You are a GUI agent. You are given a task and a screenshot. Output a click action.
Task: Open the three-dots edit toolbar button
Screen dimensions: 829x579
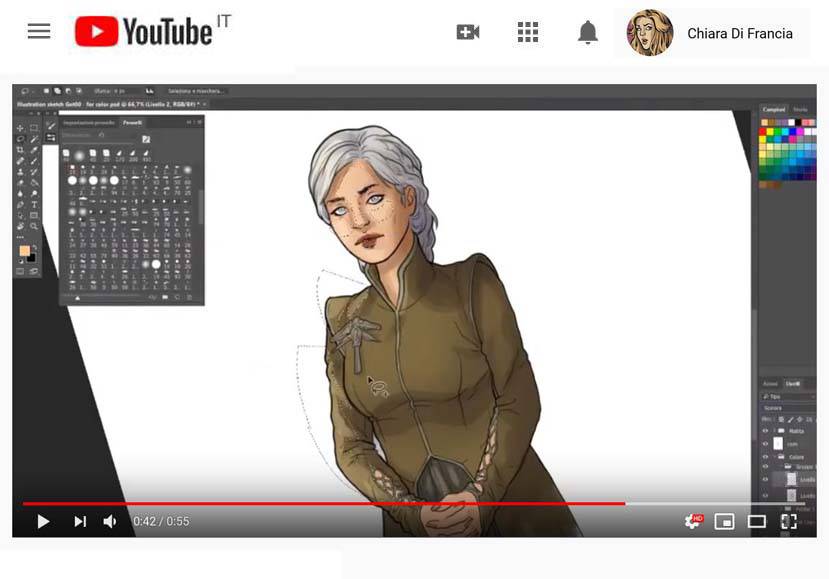(20, 237)
